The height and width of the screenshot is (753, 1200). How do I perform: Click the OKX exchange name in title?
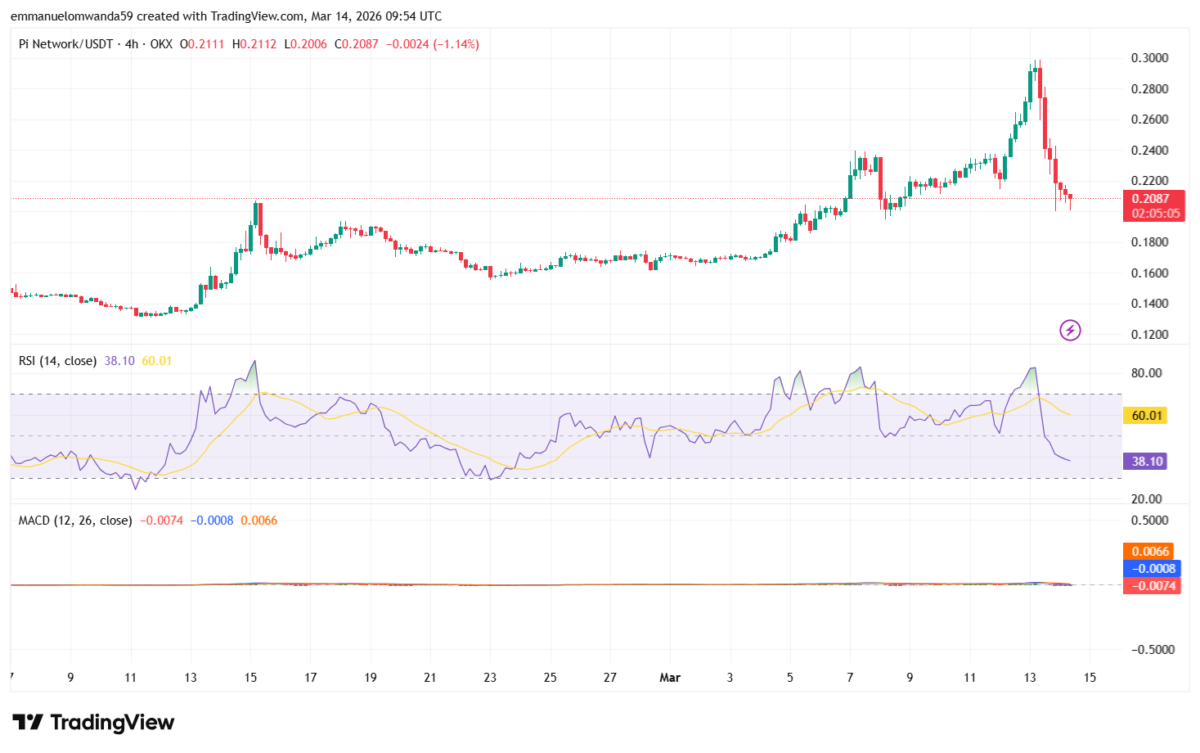pos(163,44)
